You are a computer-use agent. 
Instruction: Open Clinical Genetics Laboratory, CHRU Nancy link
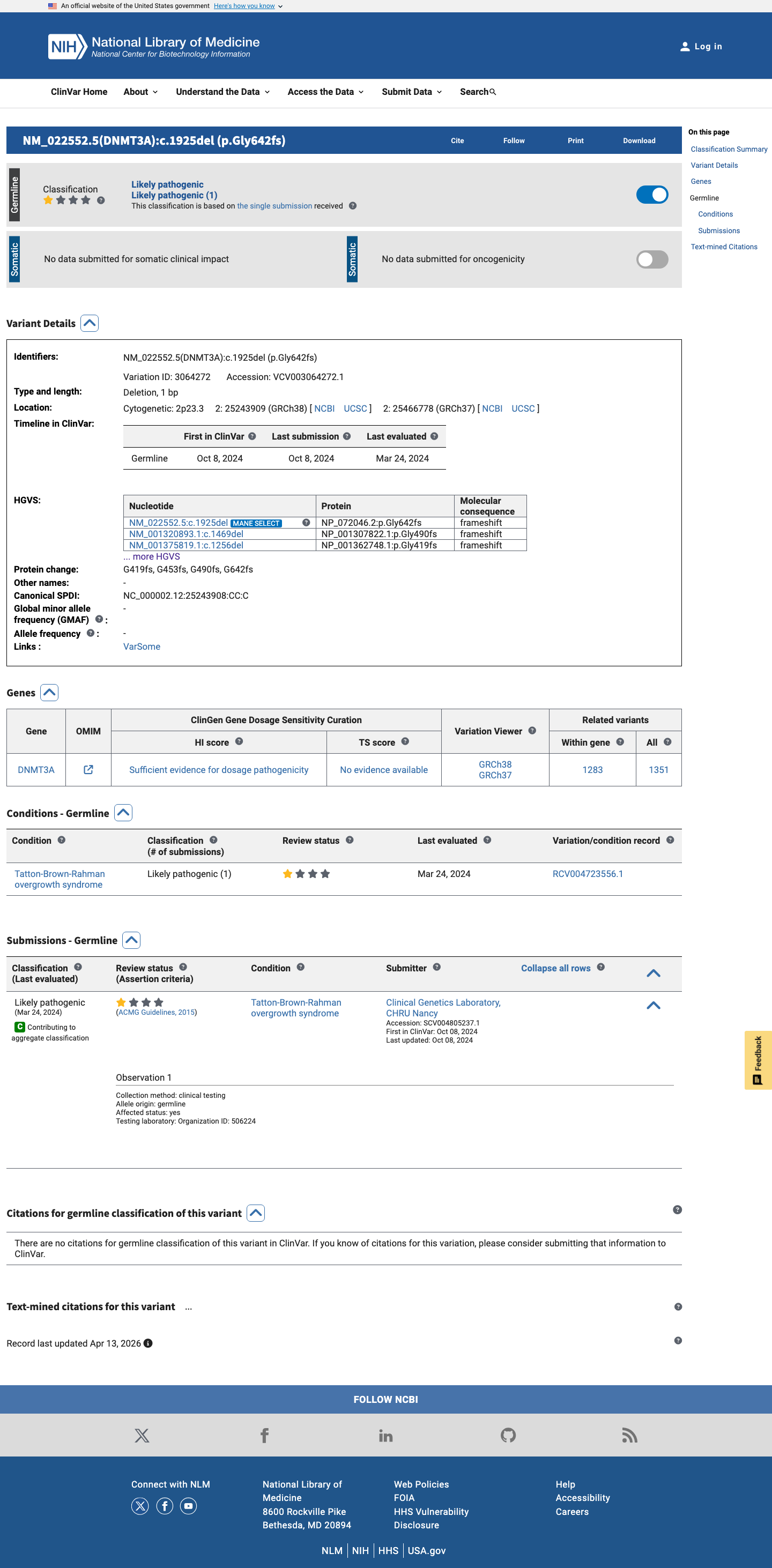pos(443,1007)
